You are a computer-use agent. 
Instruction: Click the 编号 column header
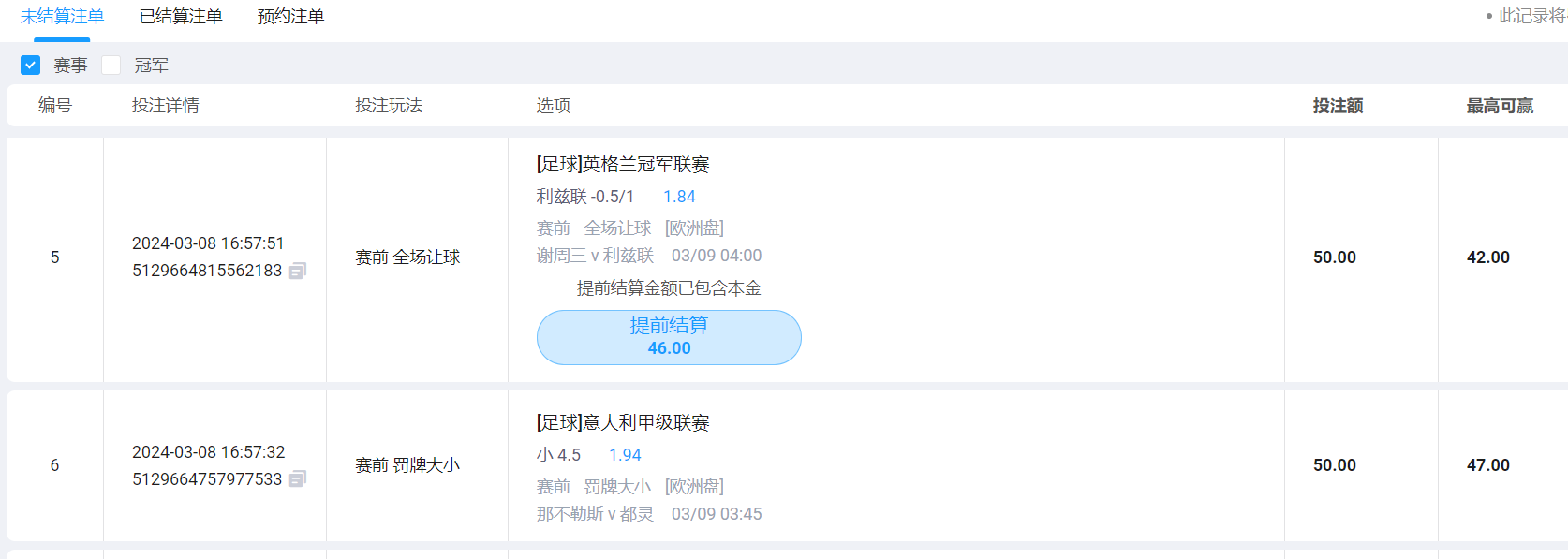pos(55,106)
